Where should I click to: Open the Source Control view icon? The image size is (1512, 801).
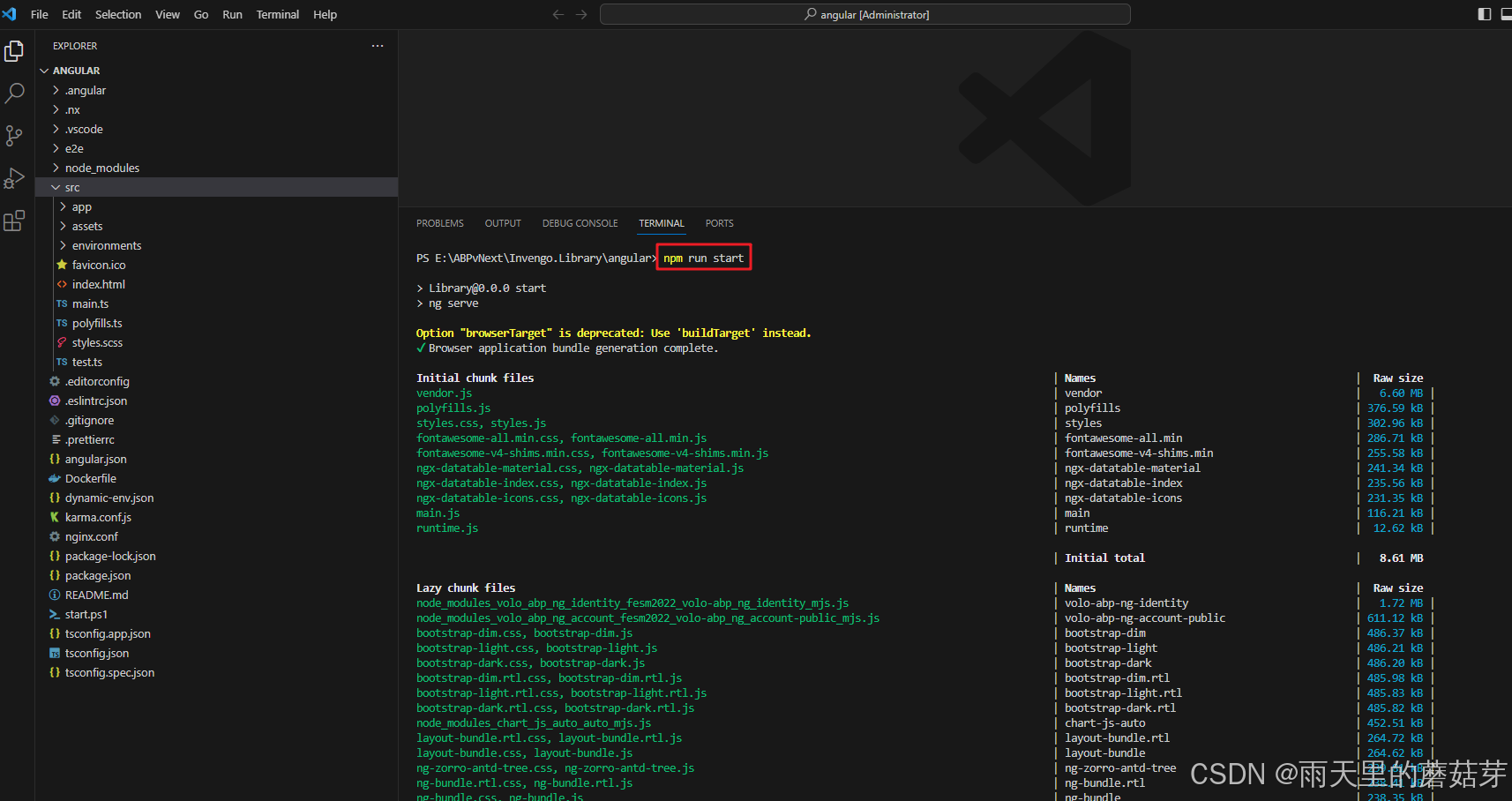point(14,136)
